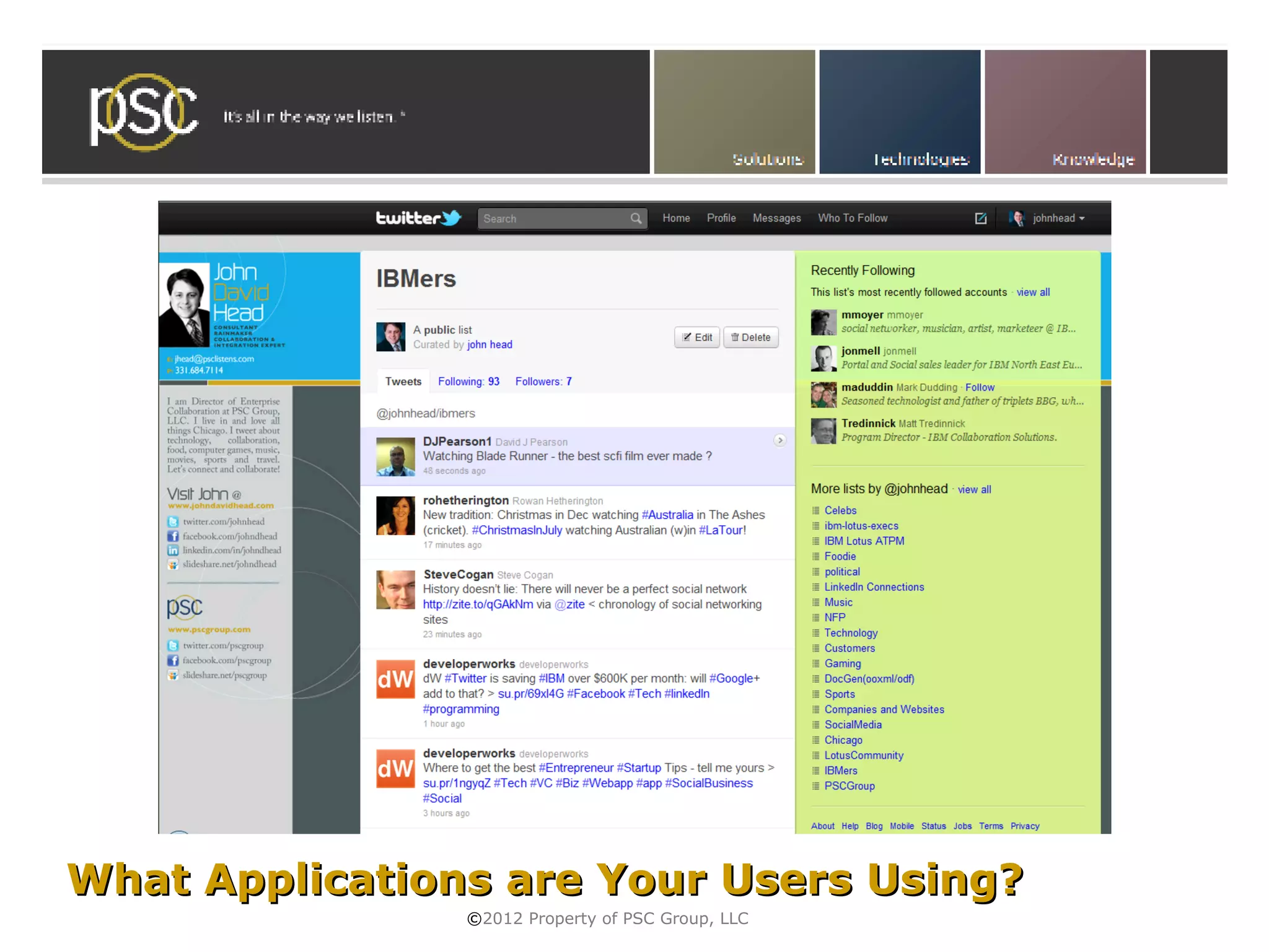Image resolution: width=1269 pixels, height=952 pixels.
Task: Click the Edit list button
Action: [x=697, y=337]
